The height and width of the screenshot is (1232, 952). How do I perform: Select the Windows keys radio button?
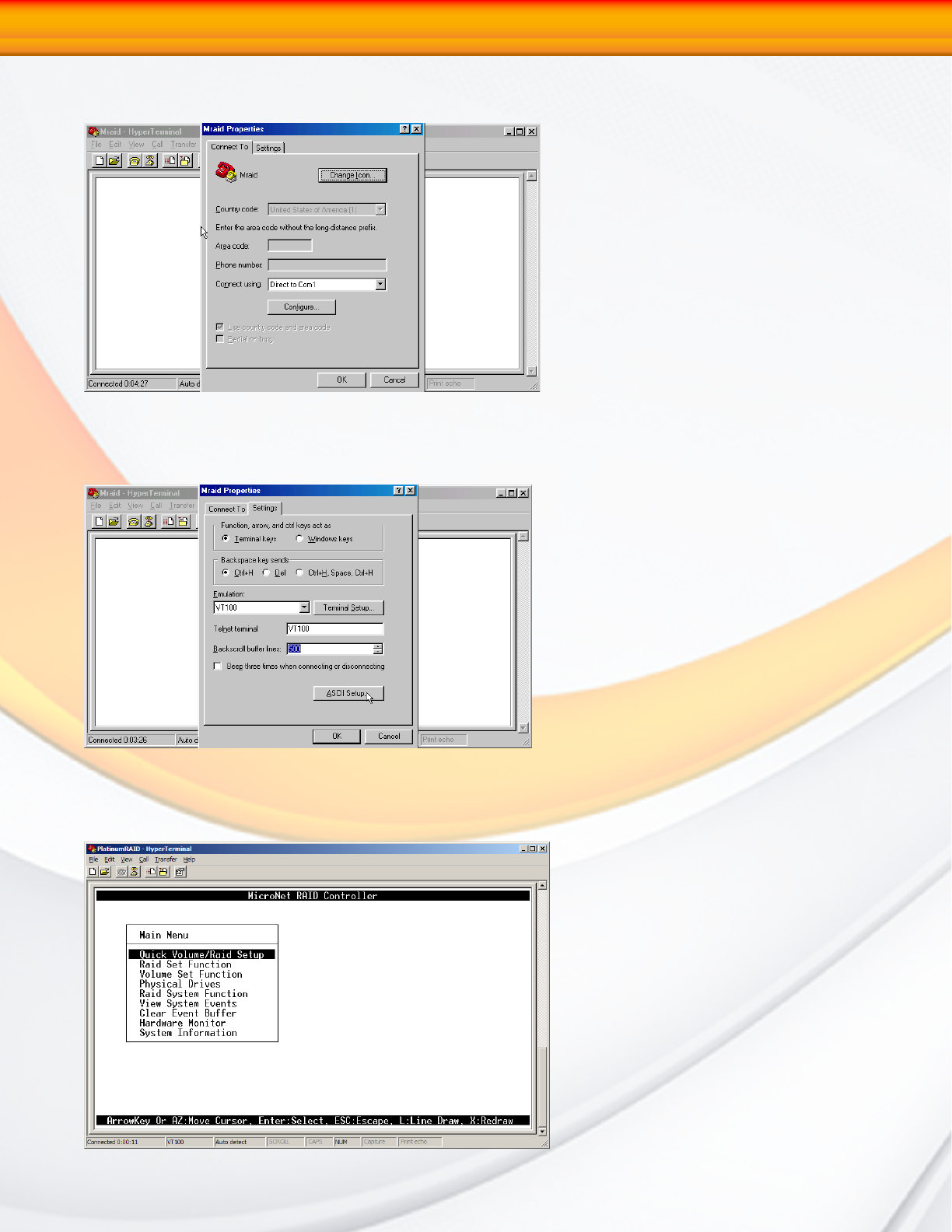(x=299, y=538)
